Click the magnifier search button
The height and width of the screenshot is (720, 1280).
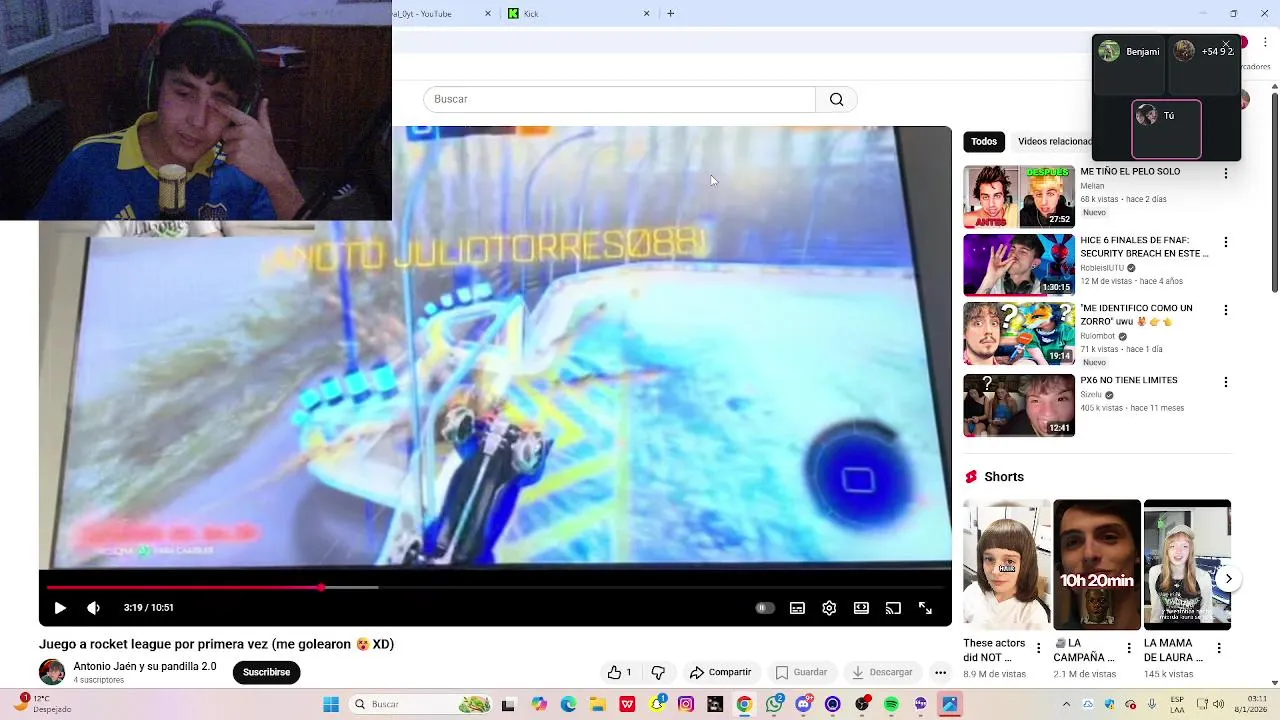[x=836, y=99]
